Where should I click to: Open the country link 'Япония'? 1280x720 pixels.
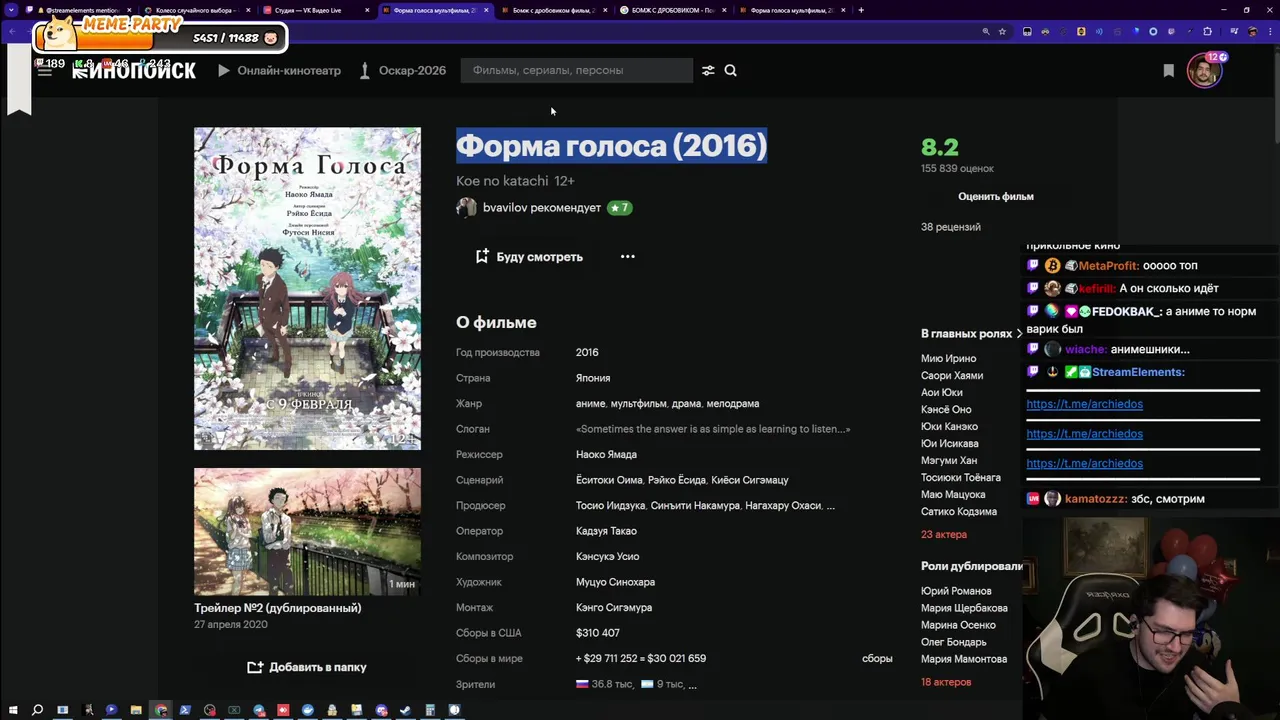[x=593, y=378]
